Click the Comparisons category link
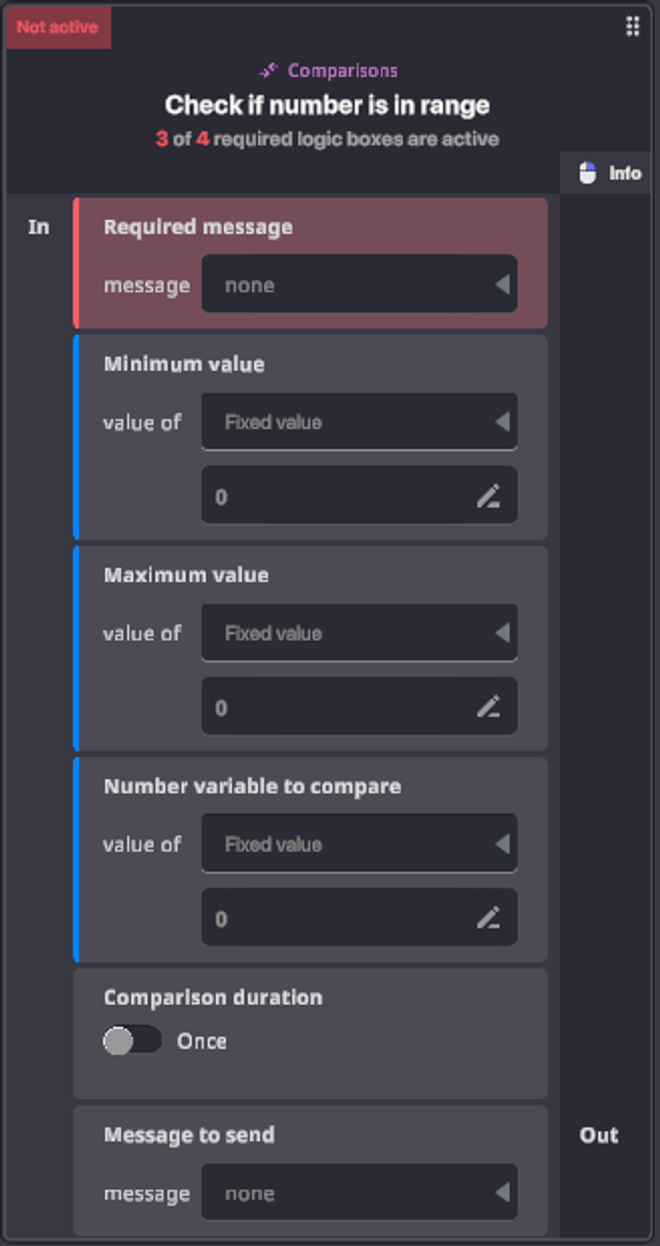Image resolution: width=660 pixels, height=1246 pixels. (342, 70)
